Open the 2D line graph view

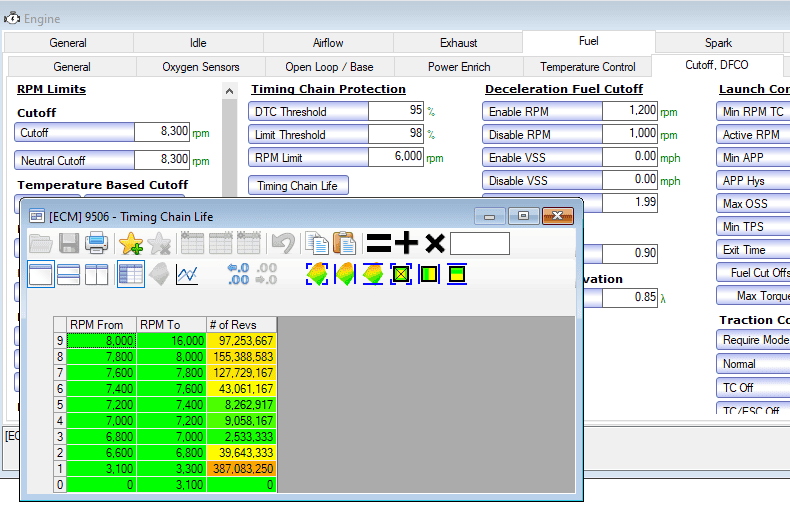click(x=187, y=275)
